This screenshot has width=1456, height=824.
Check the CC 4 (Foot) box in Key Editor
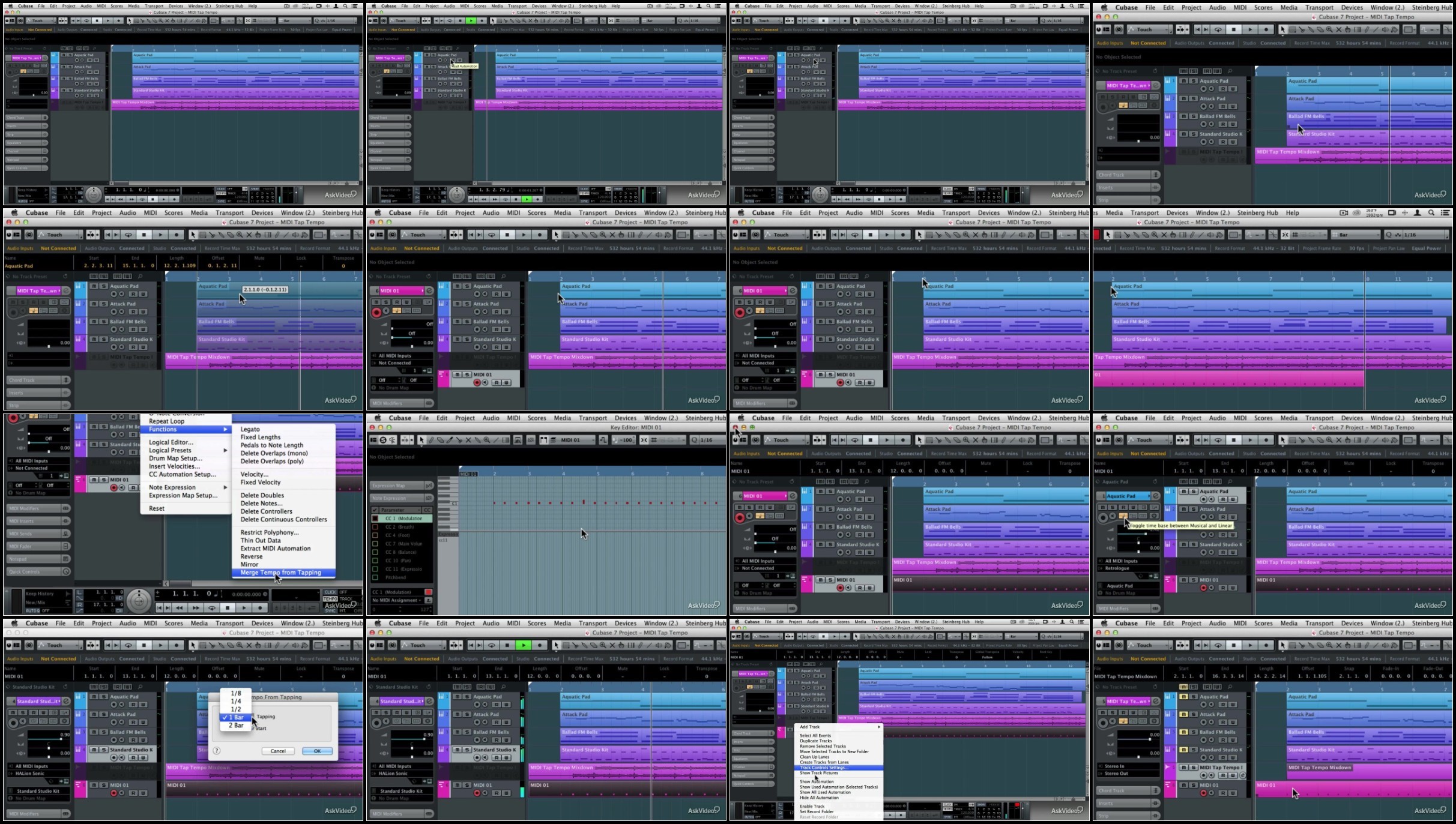point(375,535)
